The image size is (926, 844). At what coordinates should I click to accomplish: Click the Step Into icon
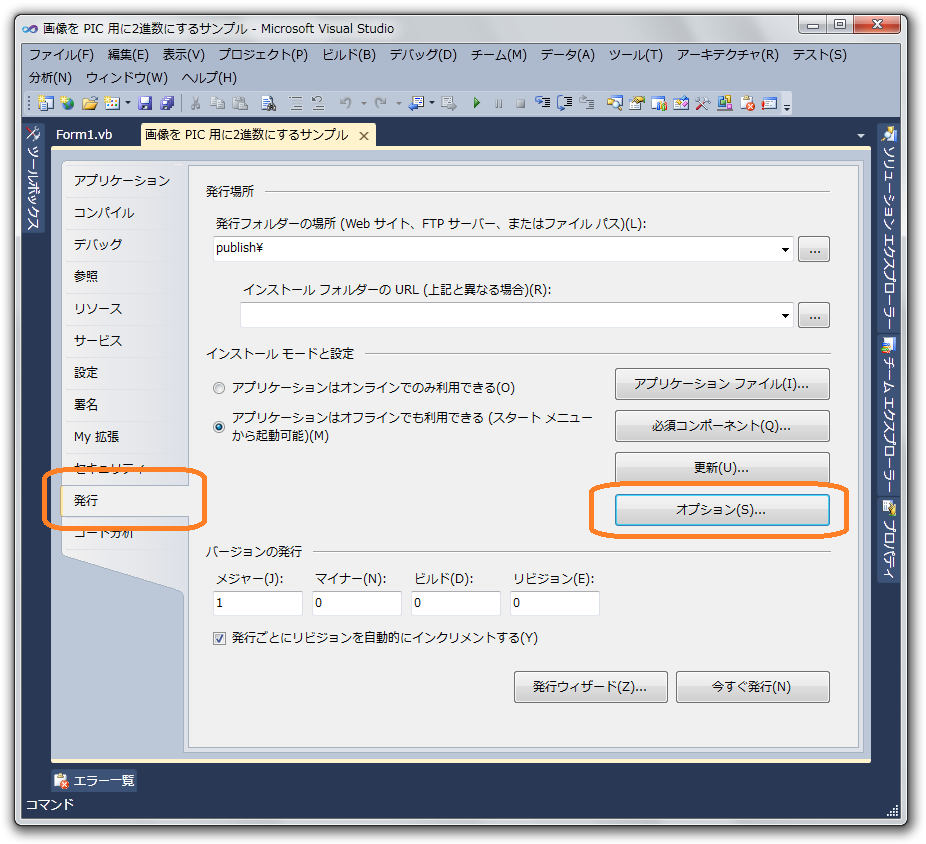coord(542,102)
